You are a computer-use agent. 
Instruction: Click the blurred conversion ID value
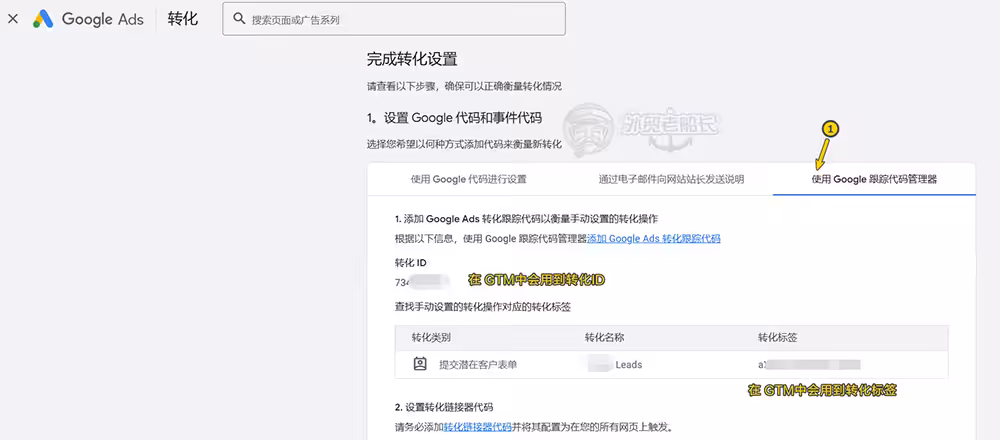tap(423, 281)
